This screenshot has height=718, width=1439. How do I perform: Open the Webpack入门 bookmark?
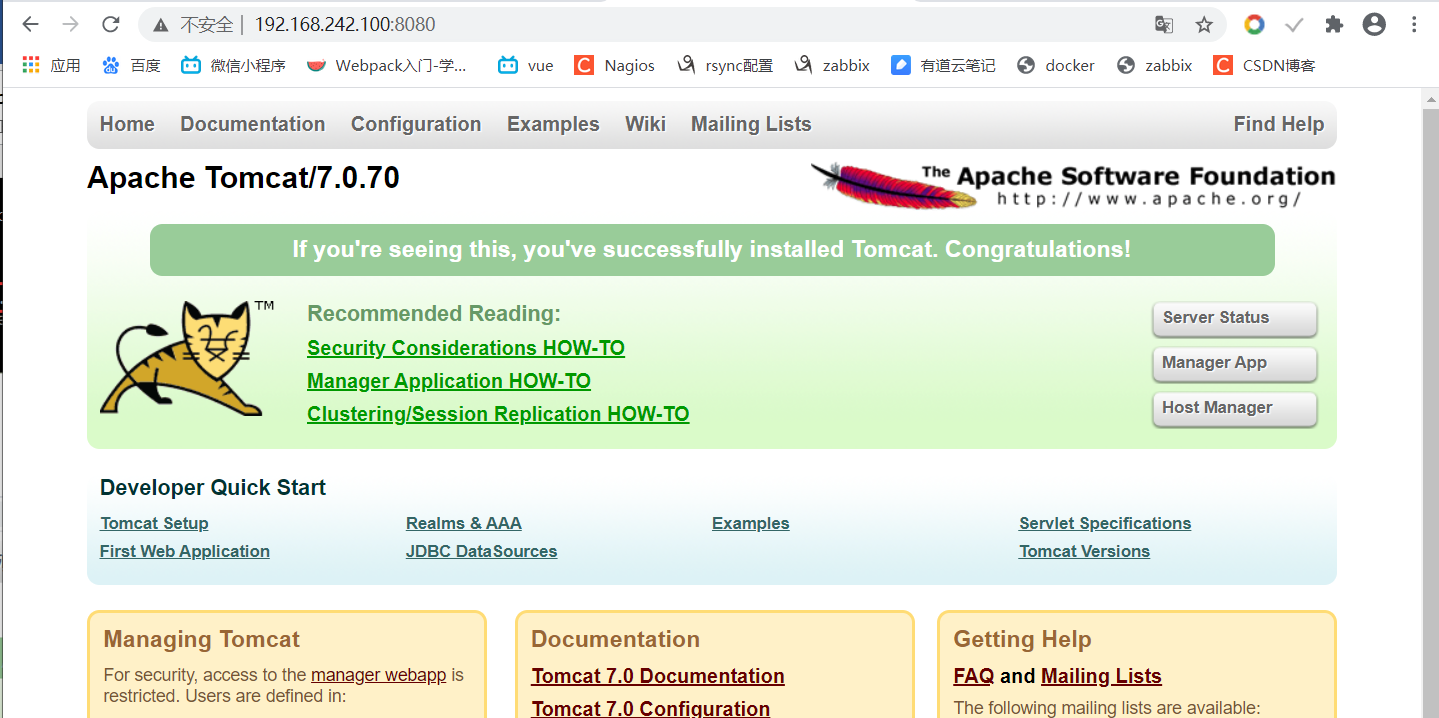387,65
